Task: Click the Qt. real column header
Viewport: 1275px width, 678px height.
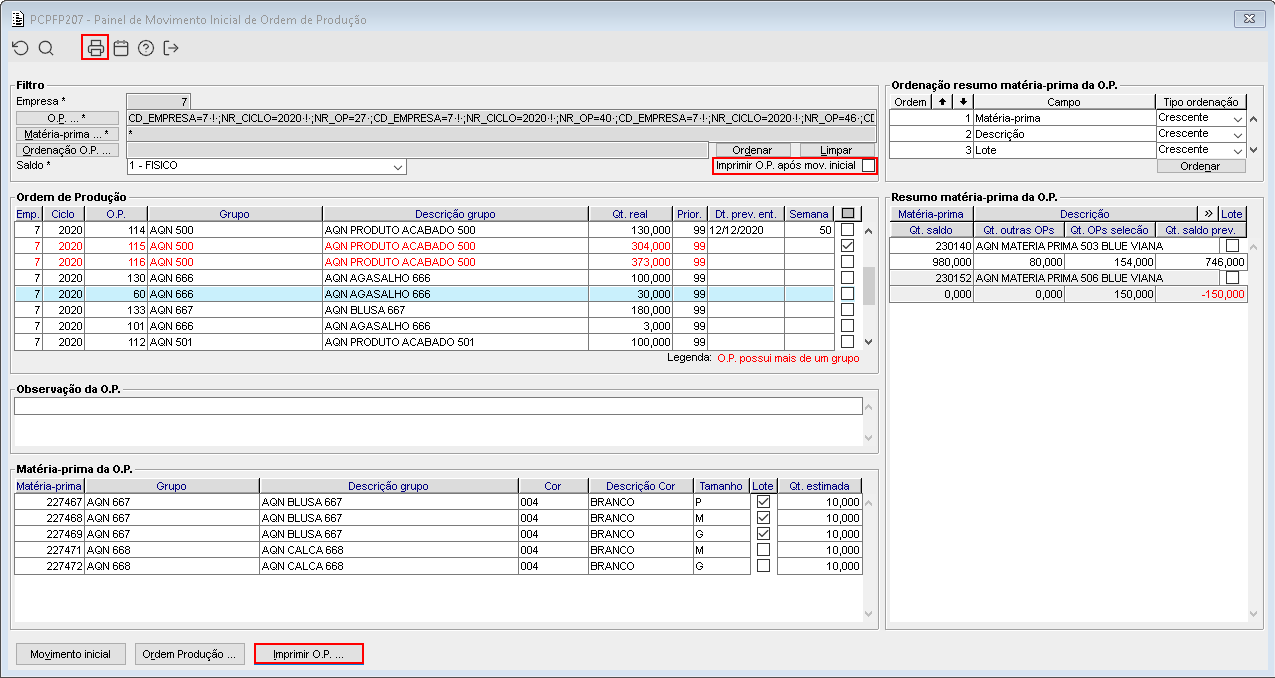Action: [x=630, y=214]
